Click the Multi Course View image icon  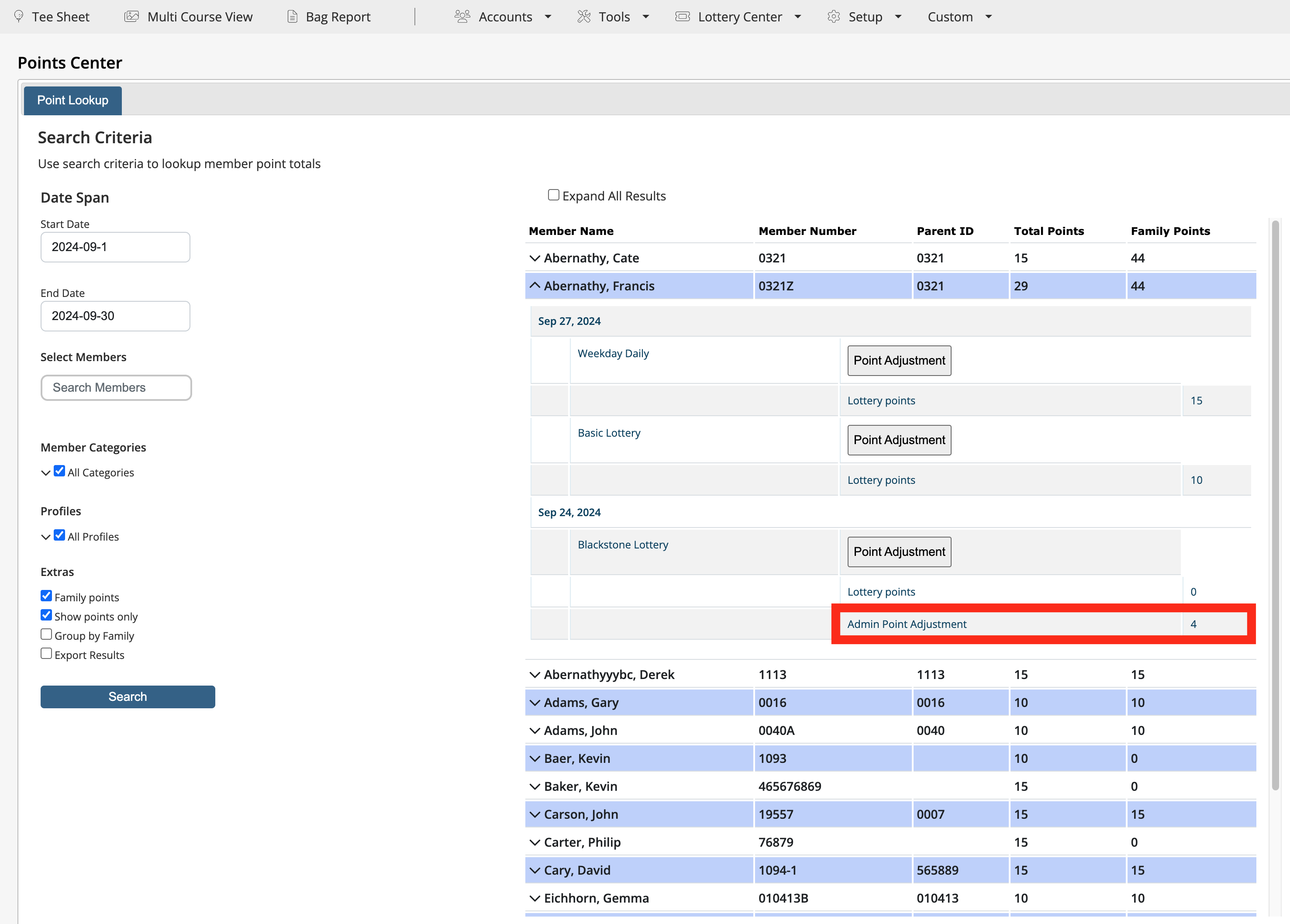coord(131,17)
